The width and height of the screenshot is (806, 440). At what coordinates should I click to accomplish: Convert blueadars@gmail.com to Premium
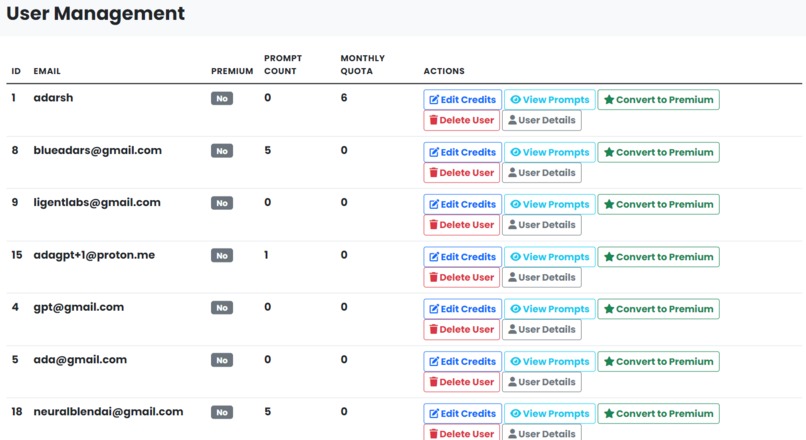658,152
